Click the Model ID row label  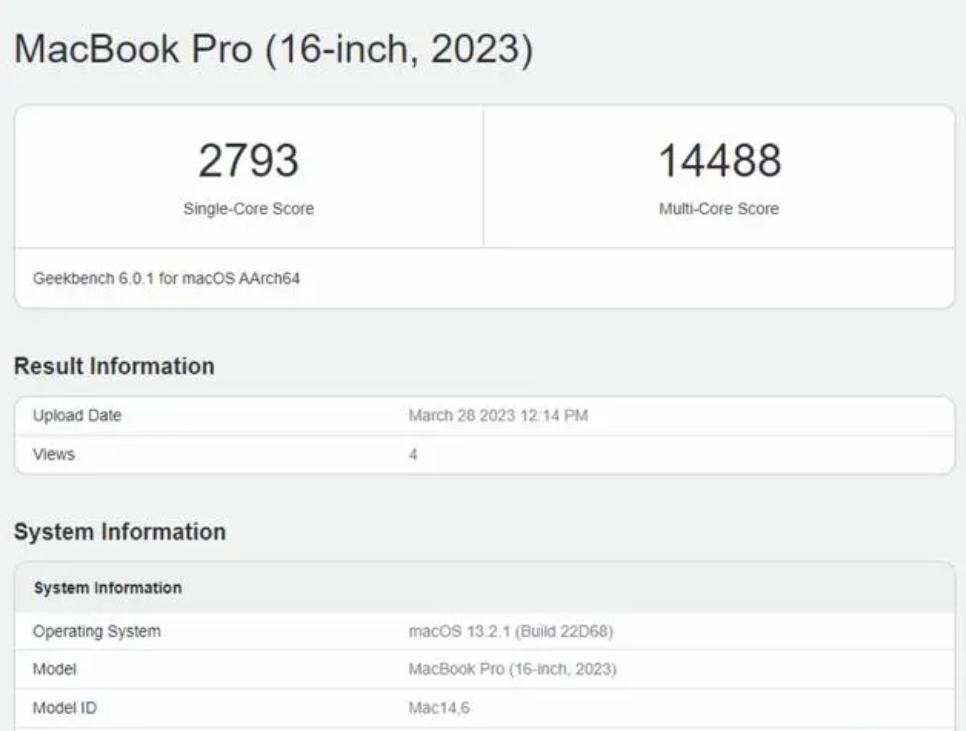tap(65, 708)
